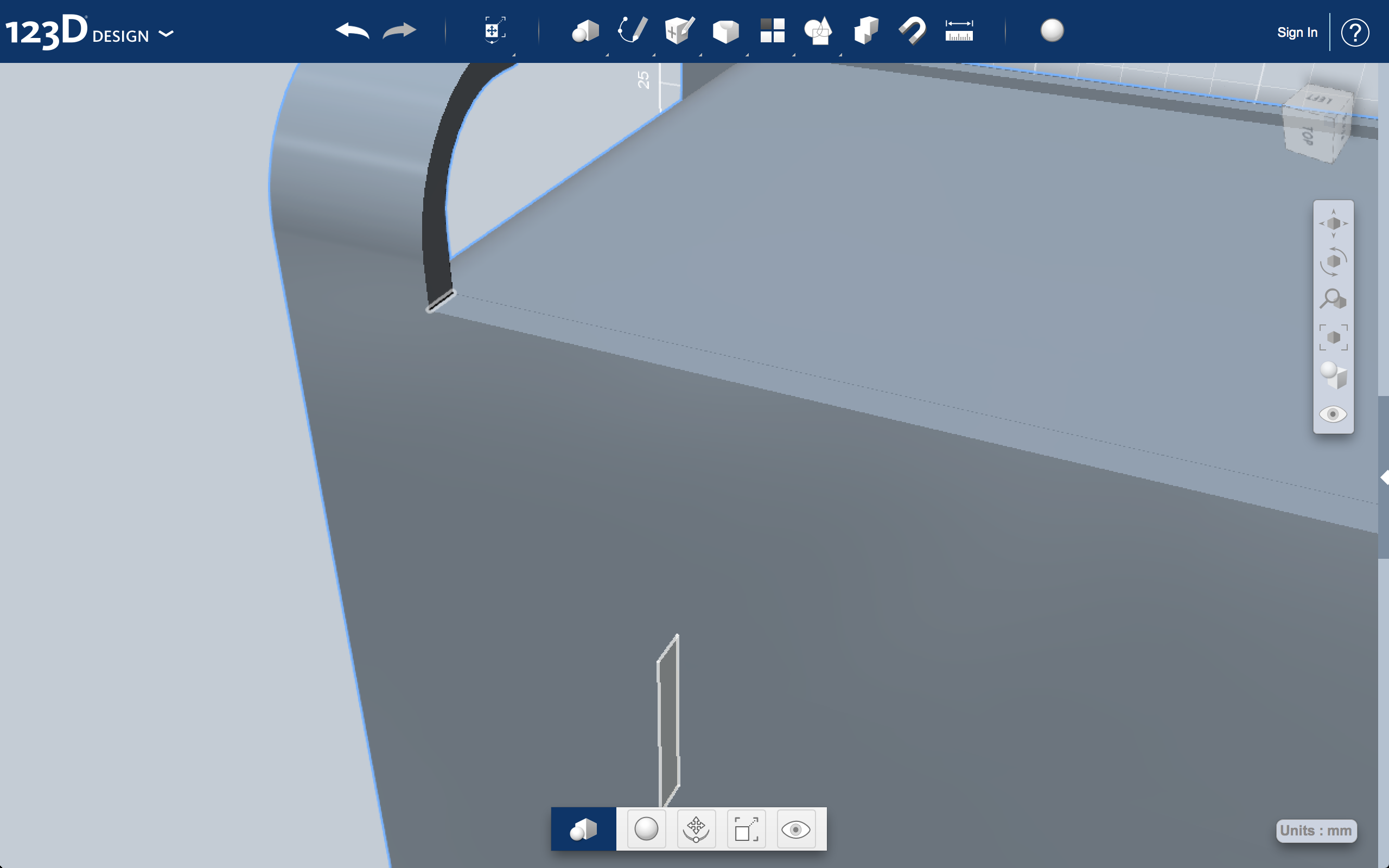Activate the Snap tool
Screen dimensions: 1389x868
tap(913, 31)
